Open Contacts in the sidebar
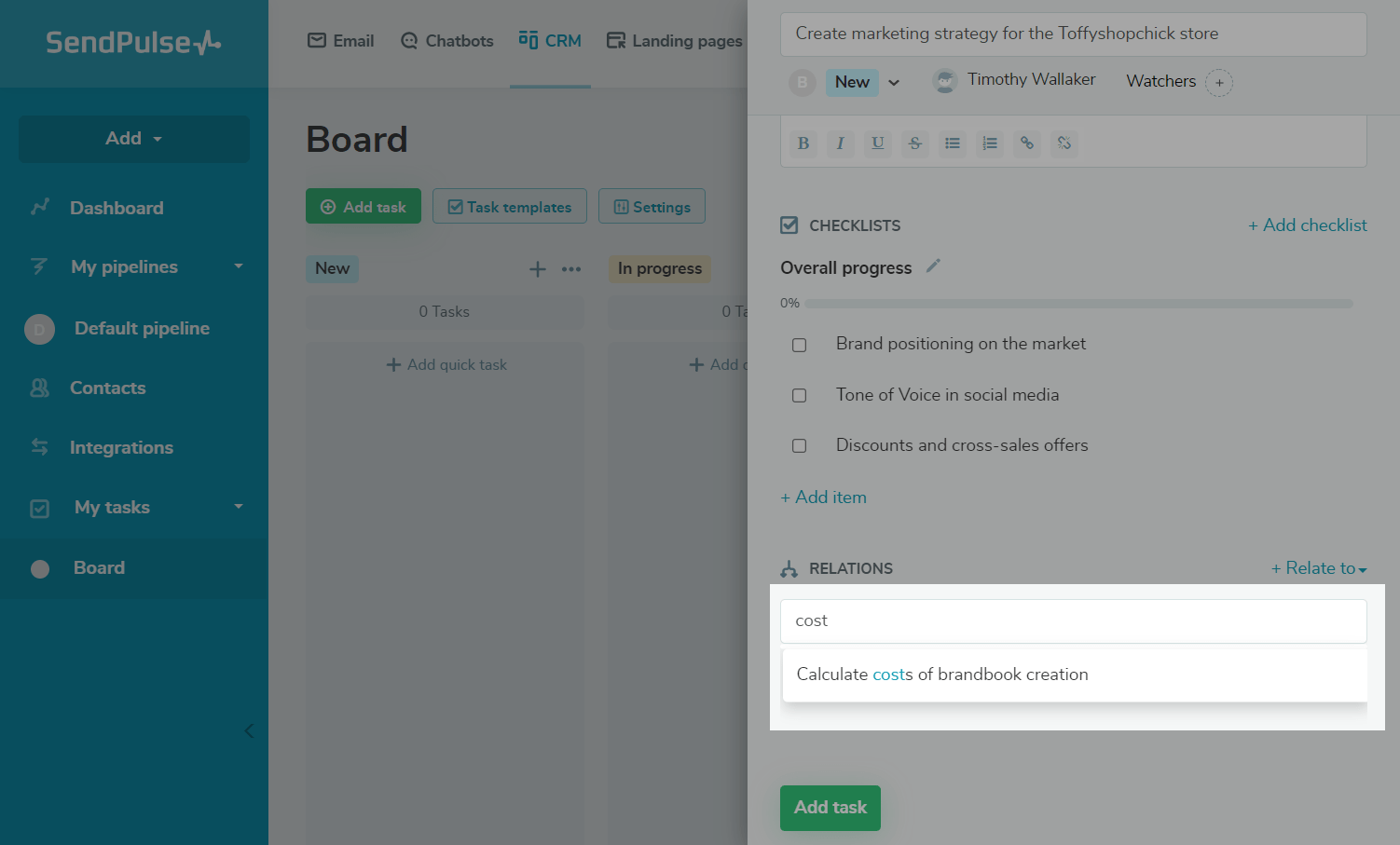This screenshot has width=1400, height=845. click(107, 388)
